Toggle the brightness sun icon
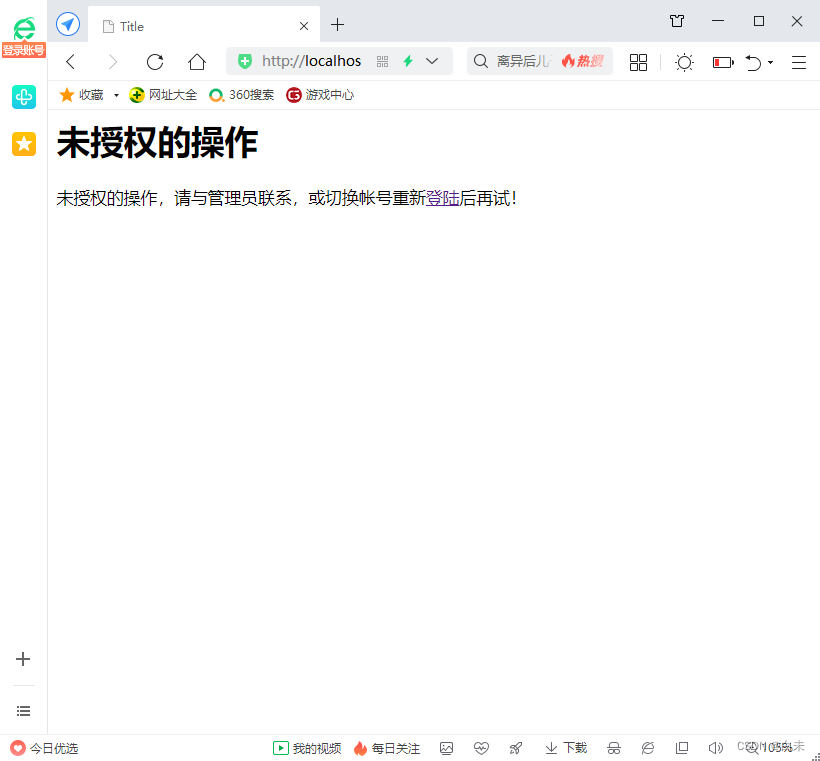The image size is (820, 761). pos(684,62)
